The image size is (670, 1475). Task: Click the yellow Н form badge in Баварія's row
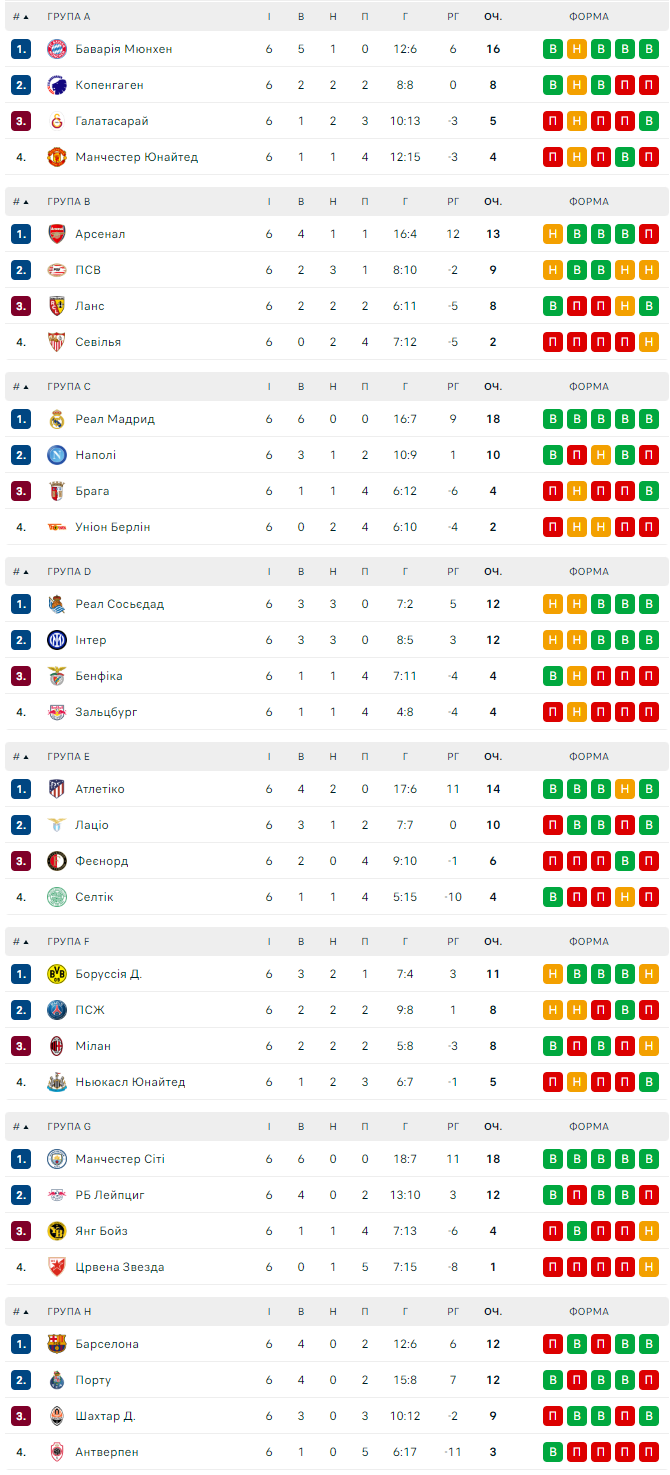576,49
